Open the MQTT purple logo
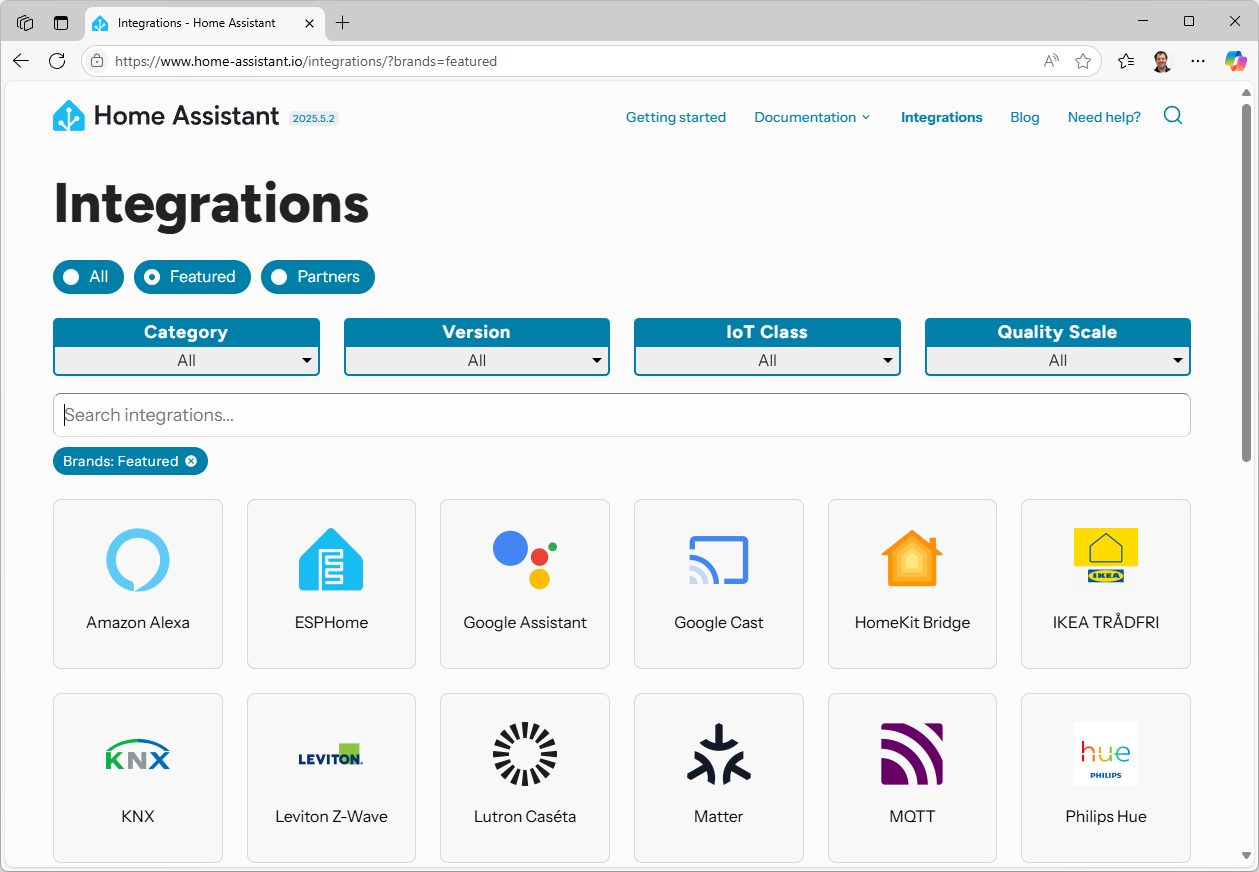 click(912, 754)
